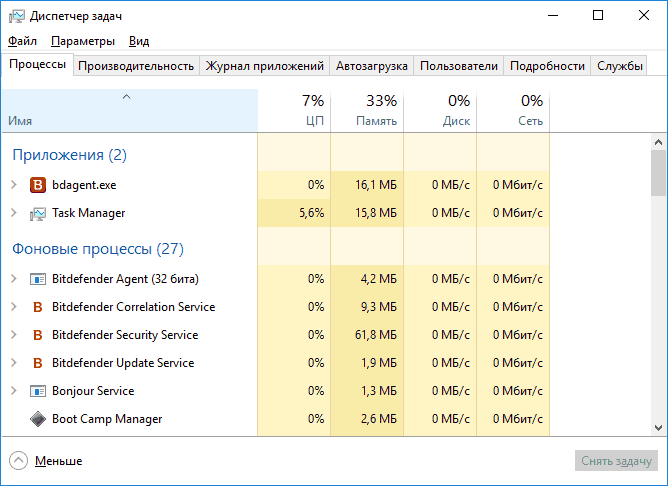Select Bitdefender Update Service name
Screen dimensions: 668x486
pos(123,363)
